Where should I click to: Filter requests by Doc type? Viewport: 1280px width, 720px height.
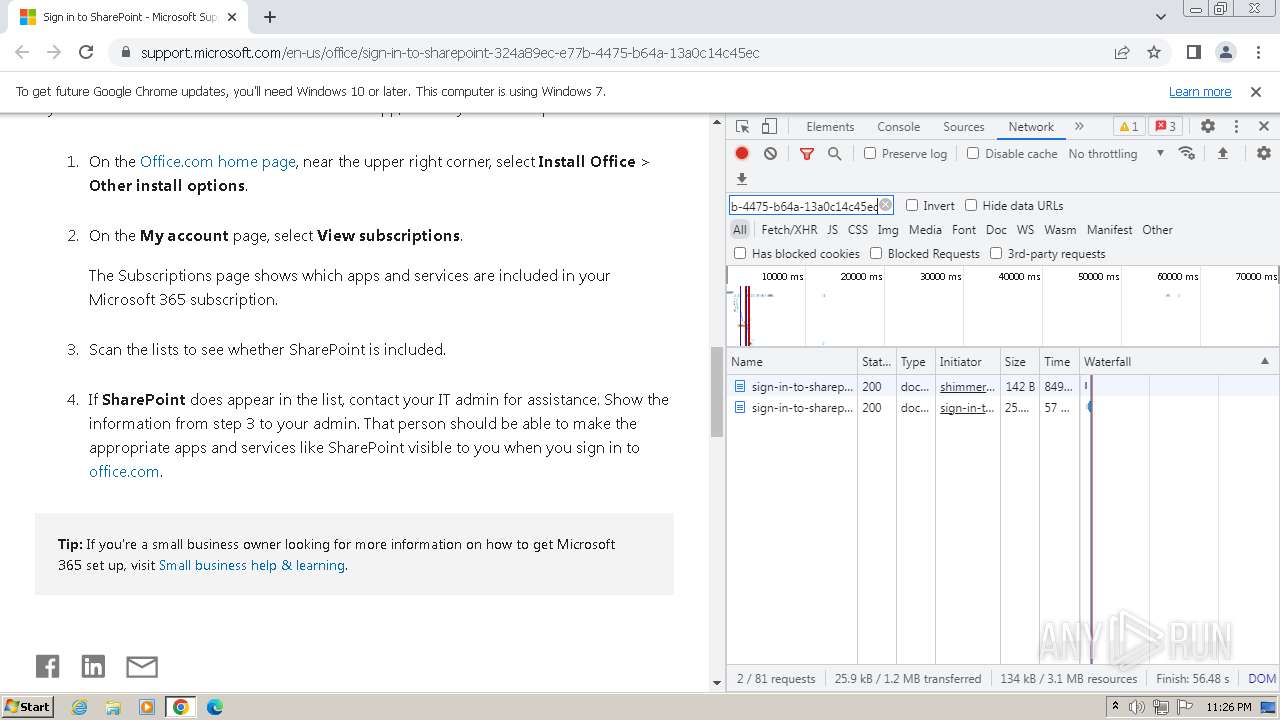click(x=996, y=229)
